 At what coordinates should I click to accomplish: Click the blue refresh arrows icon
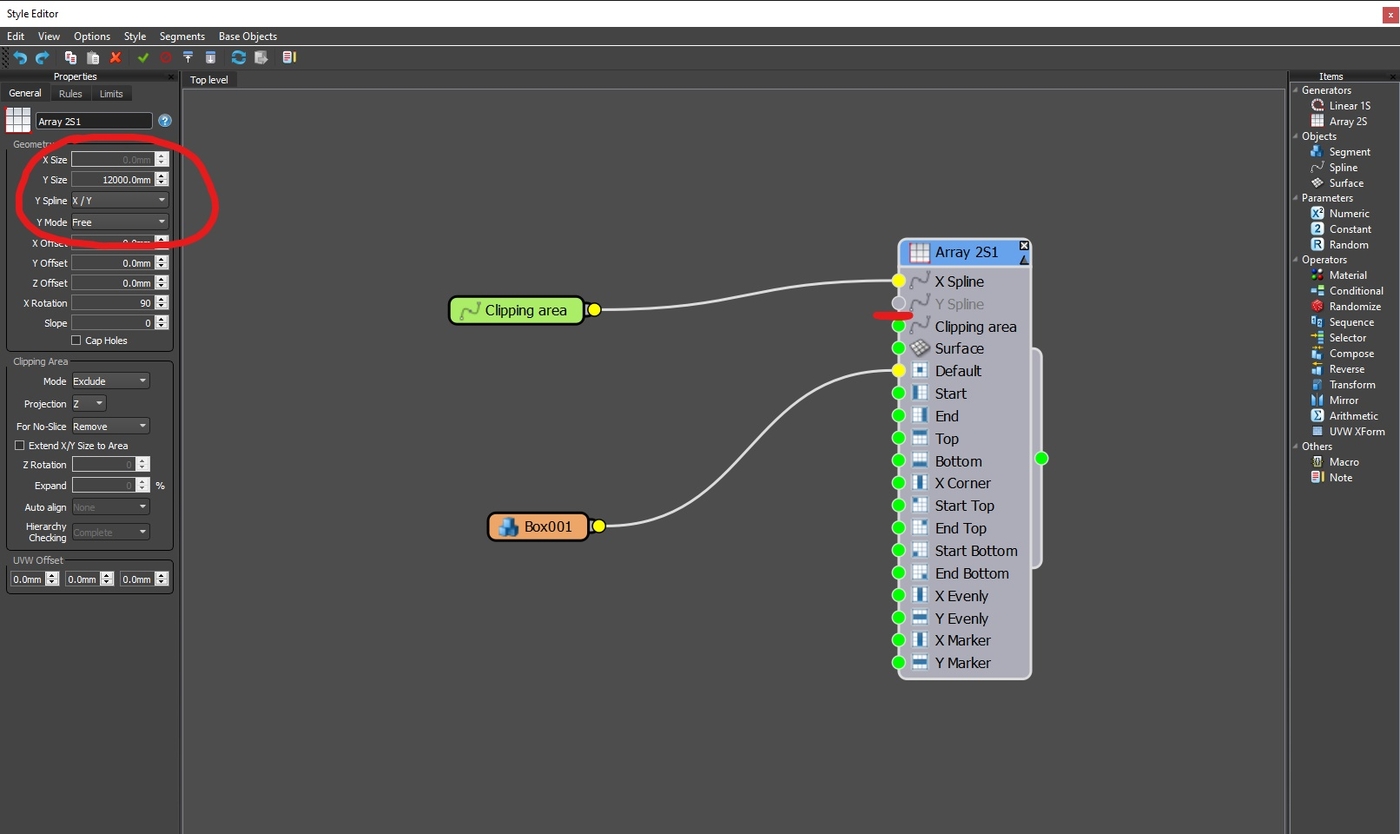[x=238, y=58]
